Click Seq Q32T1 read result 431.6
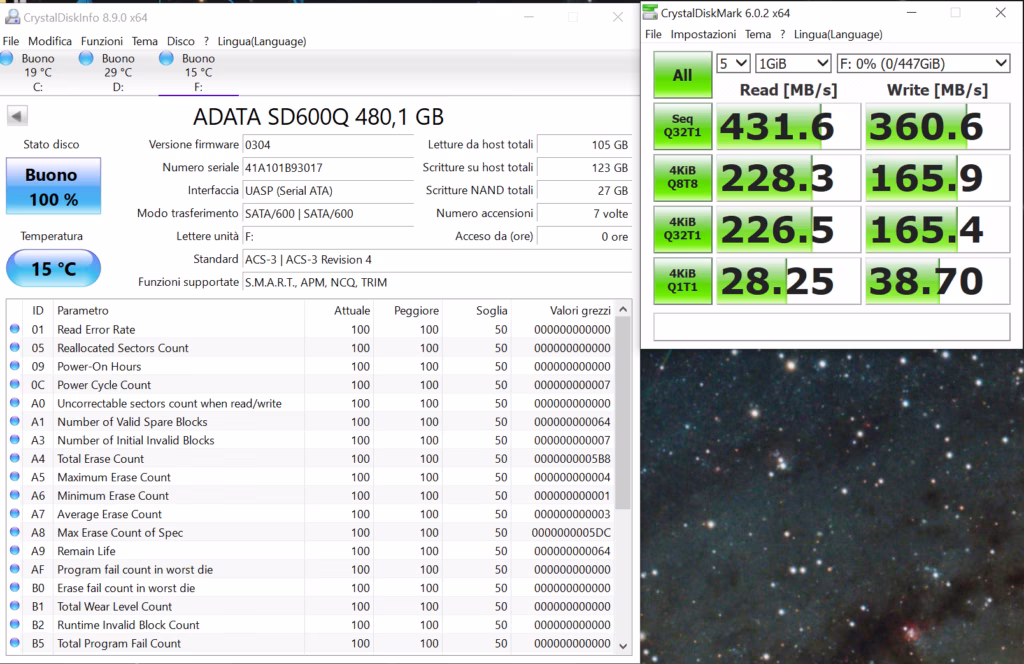1024x664 pixels. (788, 126)
